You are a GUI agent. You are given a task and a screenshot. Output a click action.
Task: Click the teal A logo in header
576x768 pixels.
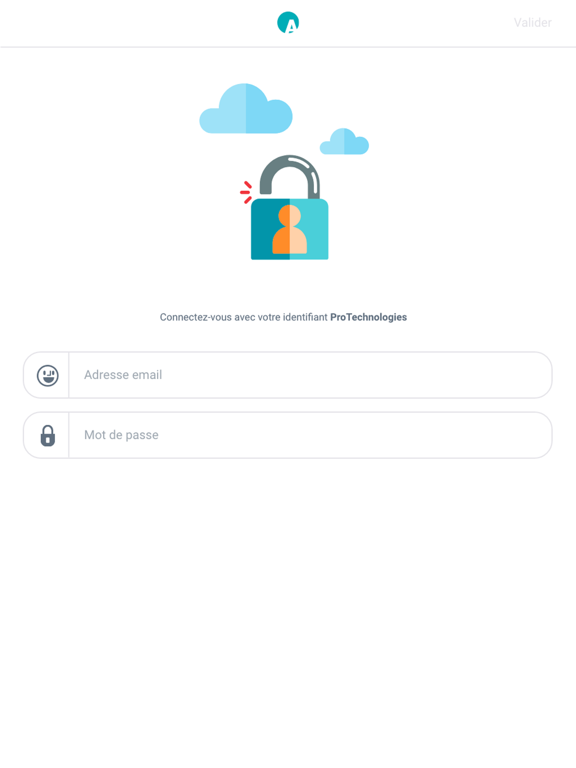288,23
